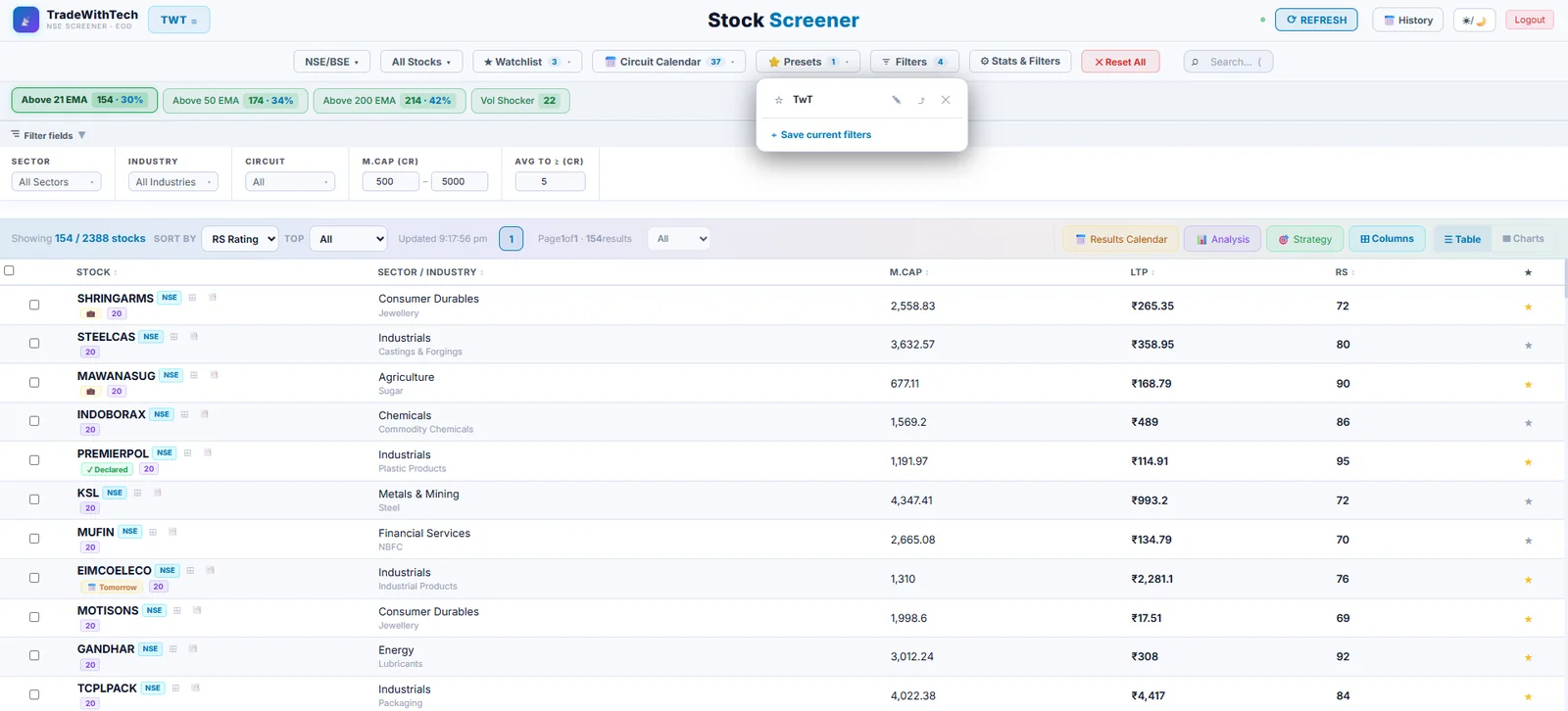Open the Results Calendar button
Viewport: 1568px width, 711px height.
pyautogui.click(x=1120, y=239)
